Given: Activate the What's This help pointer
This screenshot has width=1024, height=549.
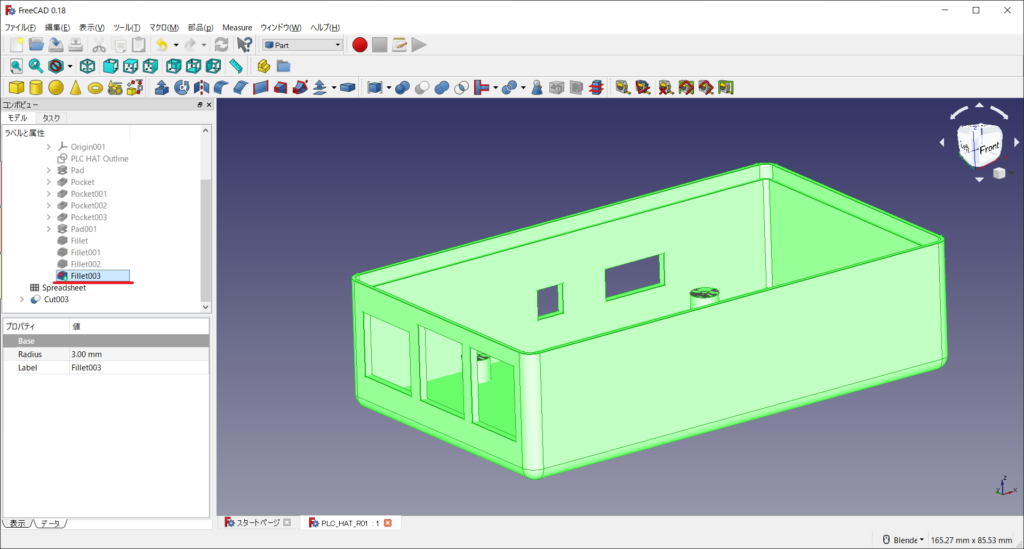Looking at the screenshot, I should (x=245, y=45).
